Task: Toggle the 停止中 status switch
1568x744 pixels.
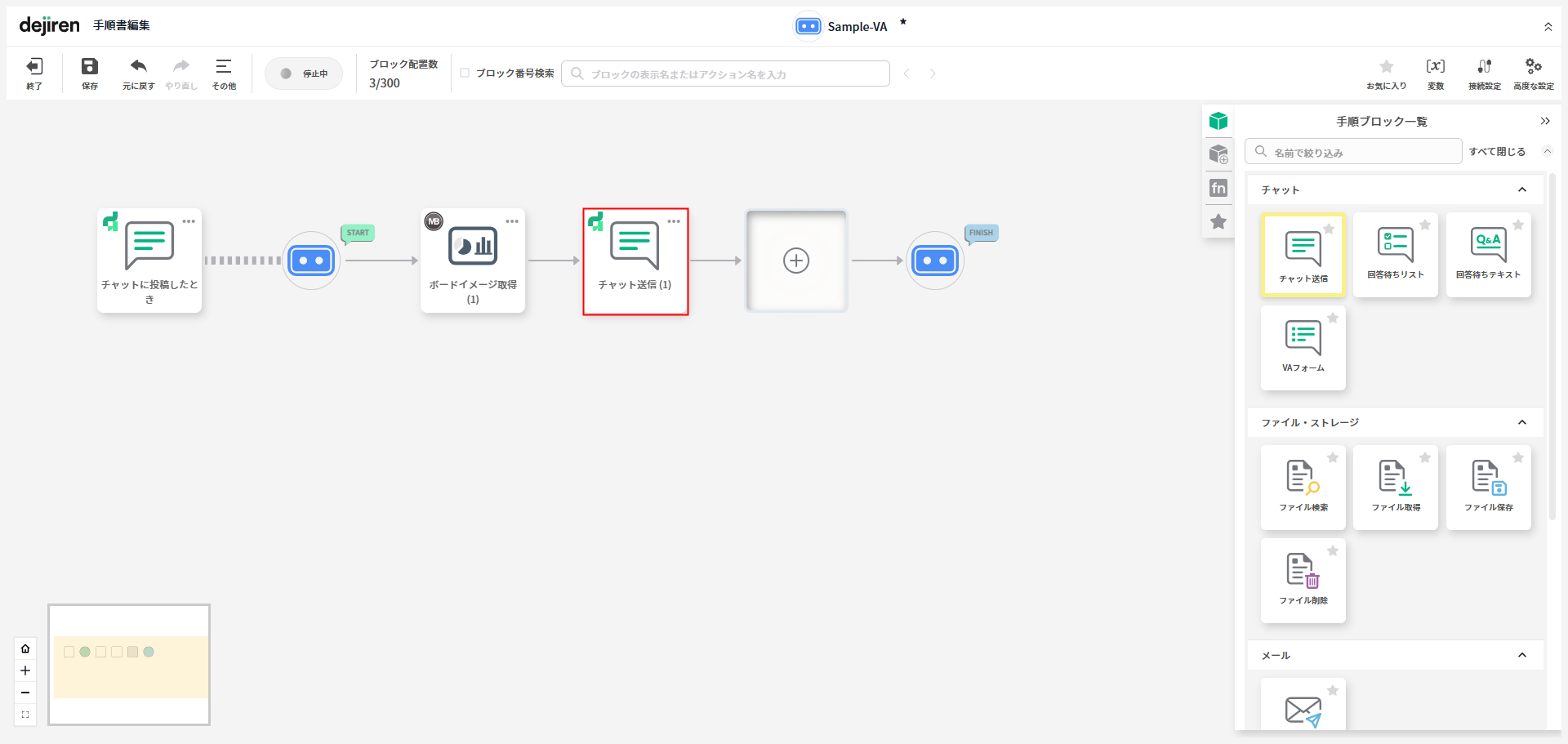Action: pyautogui.click(x=303, y=74)
